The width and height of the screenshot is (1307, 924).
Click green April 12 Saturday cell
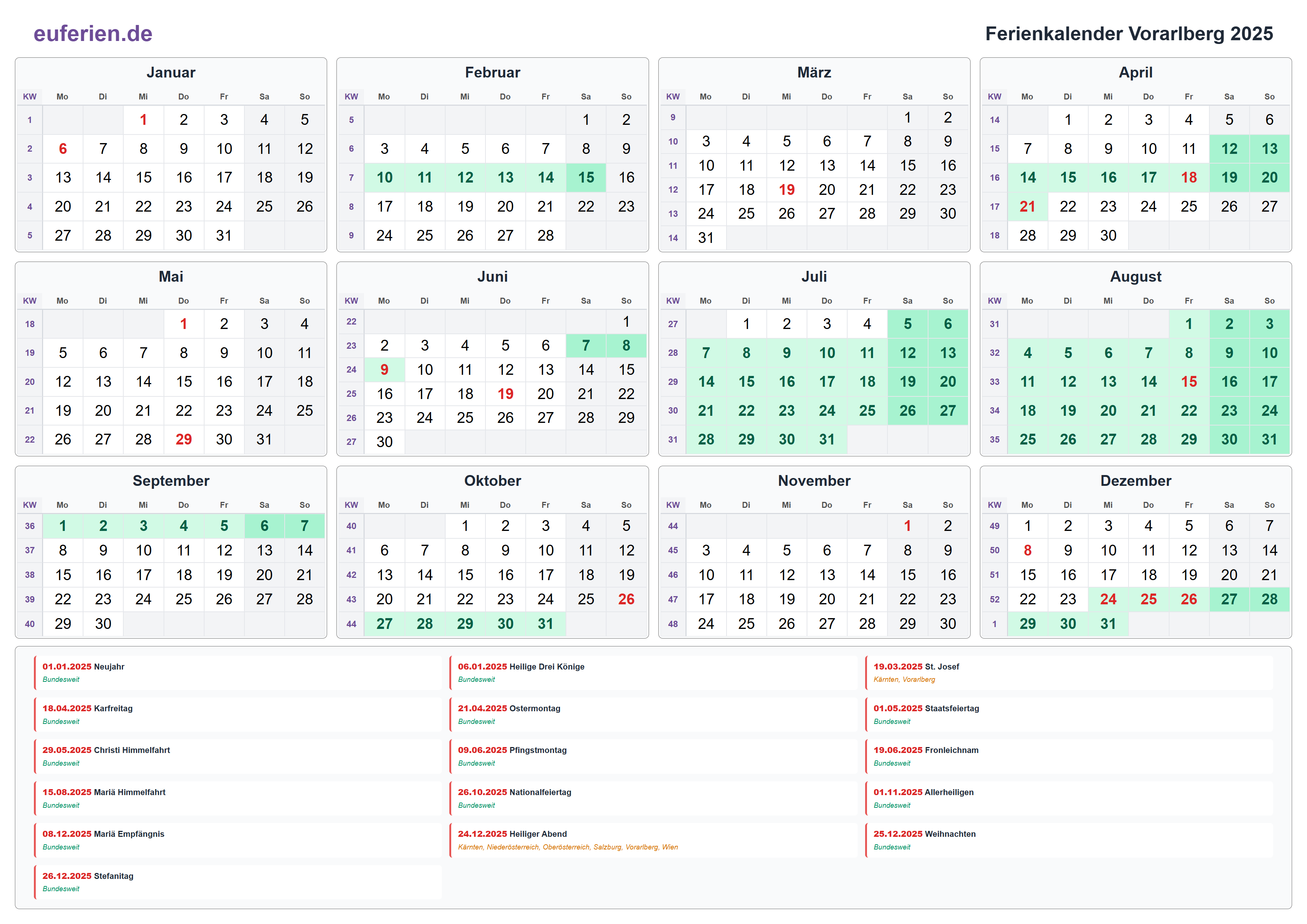click(1229, 149)
